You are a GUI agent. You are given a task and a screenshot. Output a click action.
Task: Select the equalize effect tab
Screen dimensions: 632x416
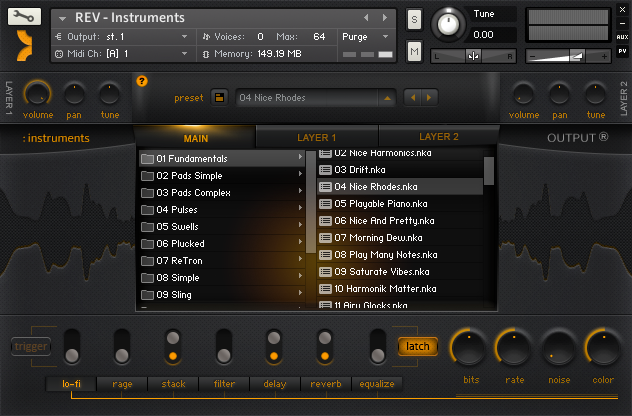point(377,384)
